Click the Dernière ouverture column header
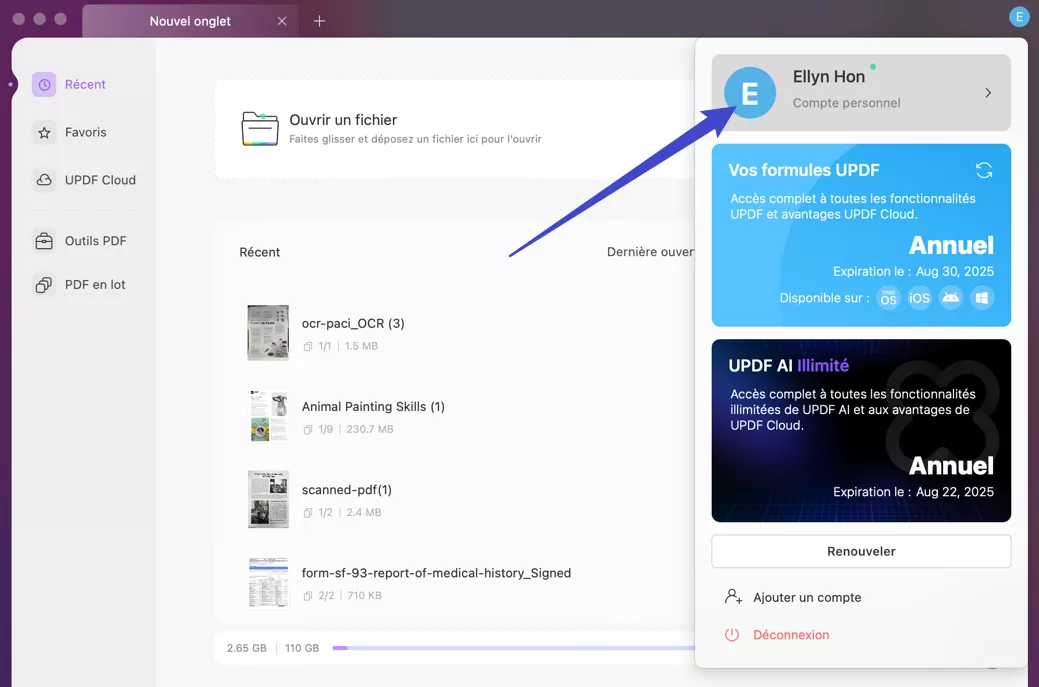Viewport: 1039px width, 687px height. pos(651,252)
